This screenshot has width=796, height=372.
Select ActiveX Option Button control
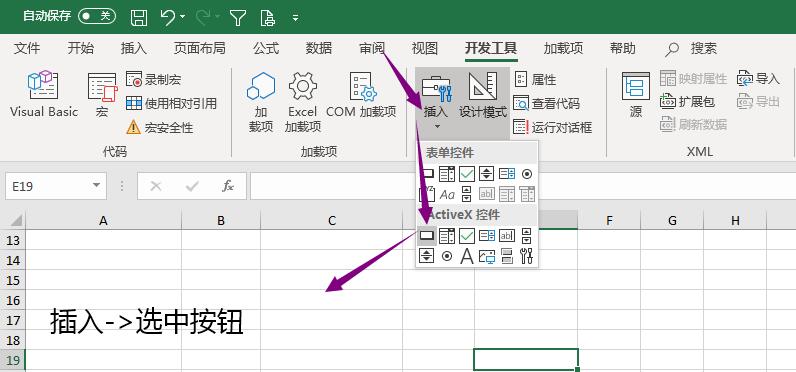pyautogui.click(x=447, y=256)
